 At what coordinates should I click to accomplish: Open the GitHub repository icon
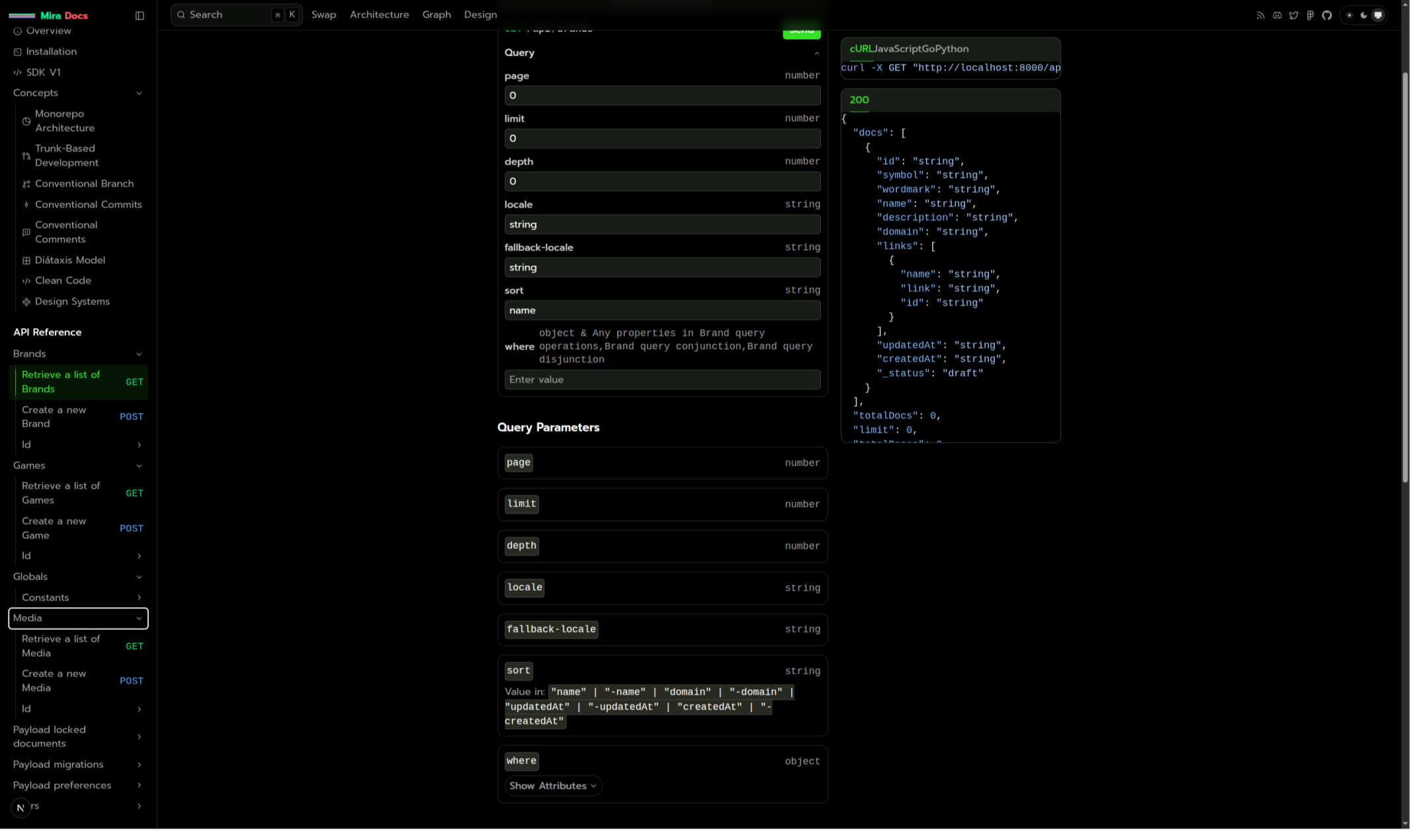[x=1326, y=15]
